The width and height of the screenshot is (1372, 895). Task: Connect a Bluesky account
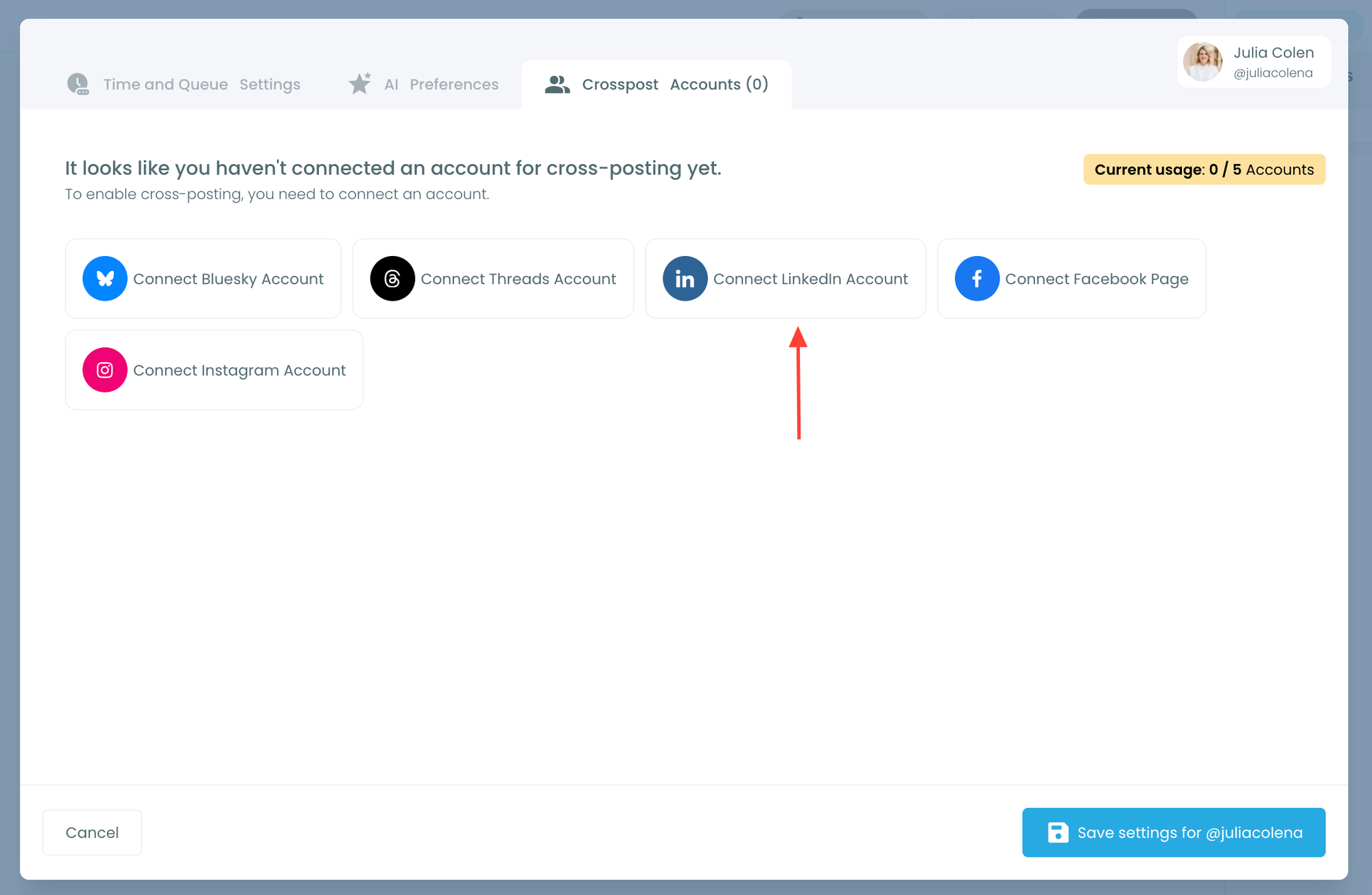coord(203,279)
